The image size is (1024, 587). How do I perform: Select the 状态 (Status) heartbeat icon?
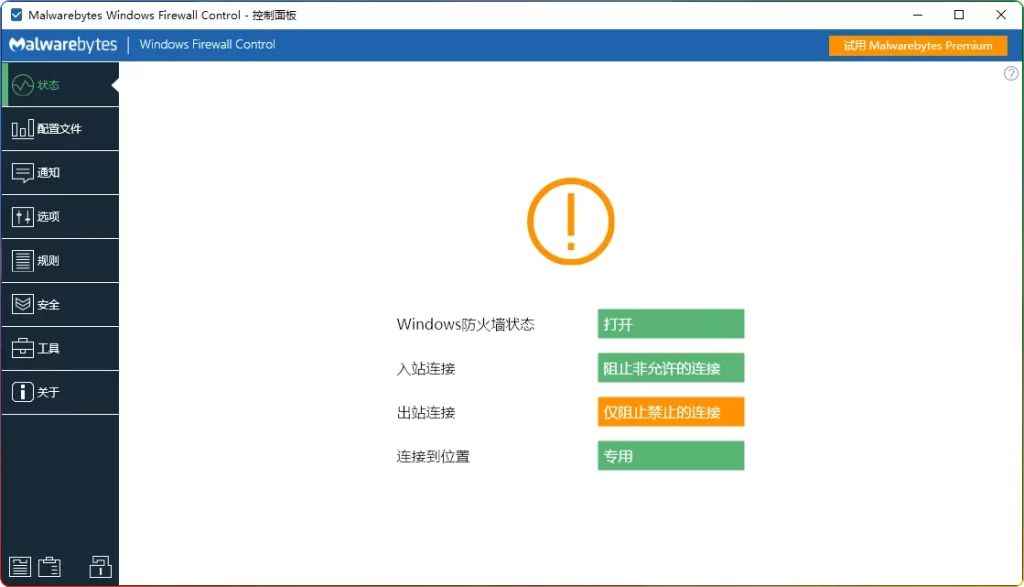[x=25, y=85]
